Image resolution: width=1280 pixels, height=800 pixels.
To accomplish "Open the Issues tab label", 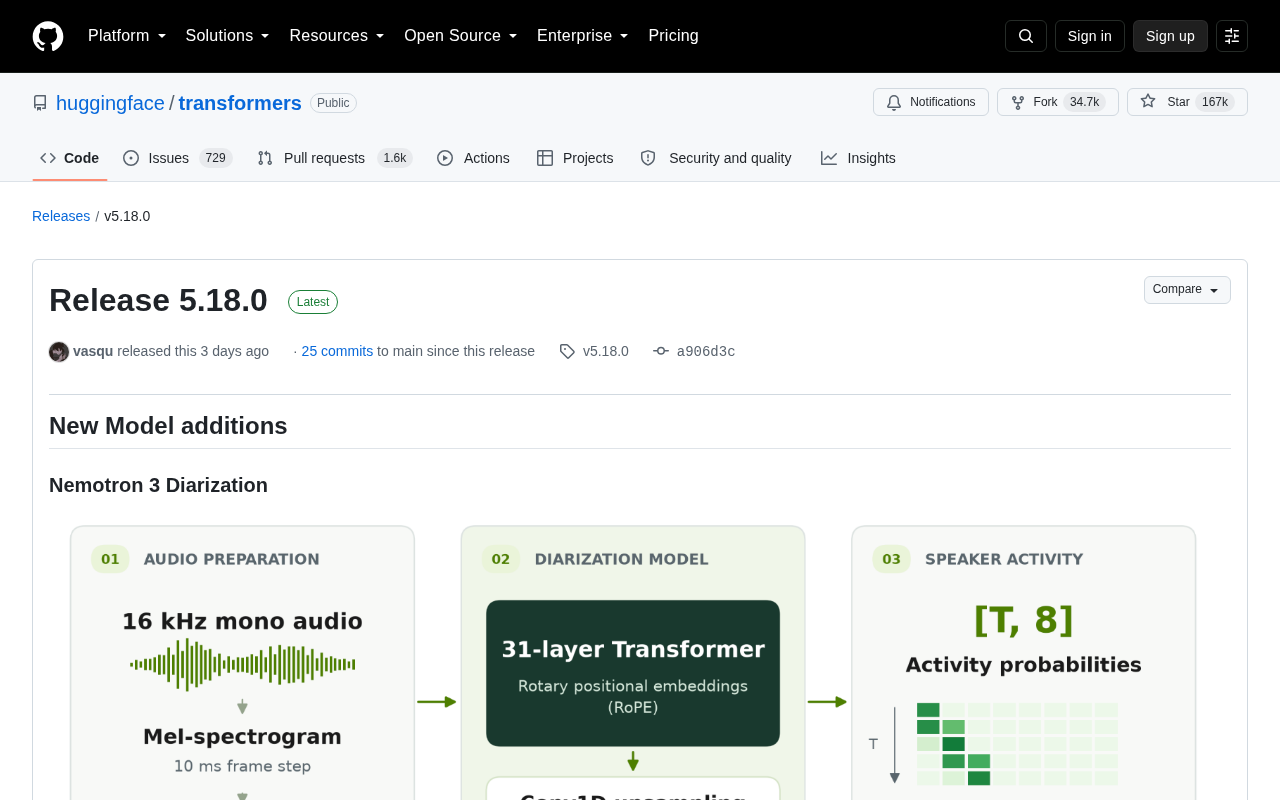I will tap(168, 158).
